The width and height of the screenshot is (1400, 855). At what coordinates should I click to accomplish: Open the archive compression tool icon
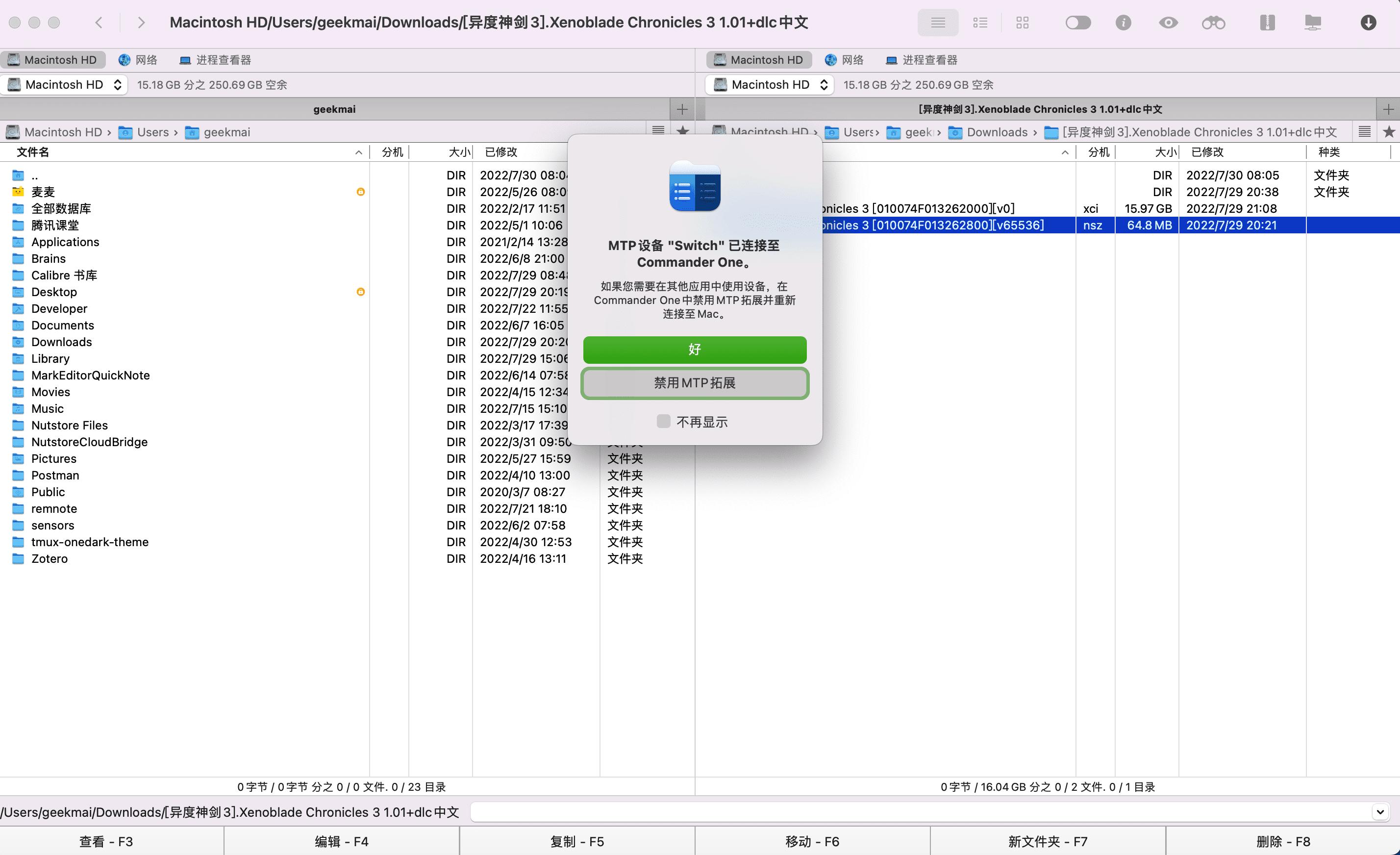click(x=1268, y=23)
